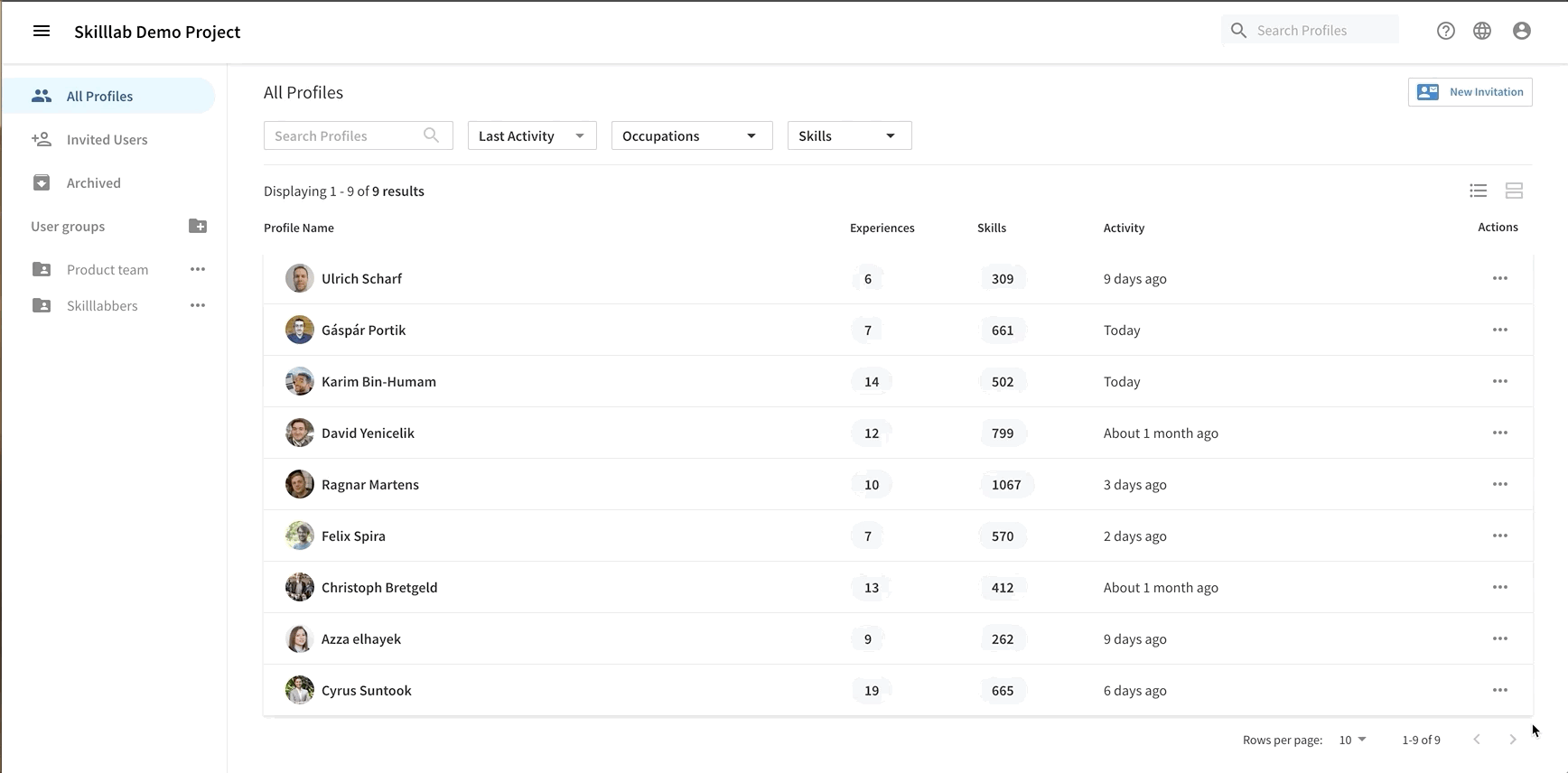The image size is (1568, 773).
Task: Click the Skilllab Demo Project title
Action: 157,32
